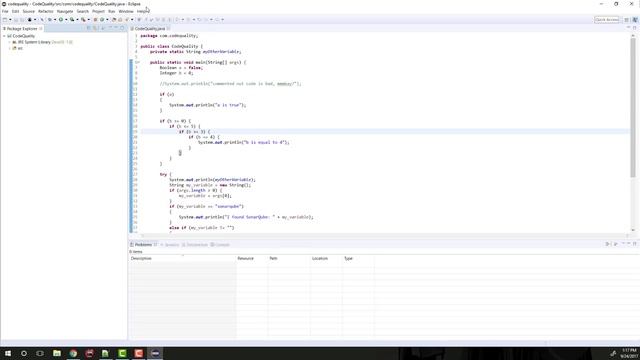Viewport: 640px width, 360px height.
Task: Click the Location column header
Action: coord(327,258)
